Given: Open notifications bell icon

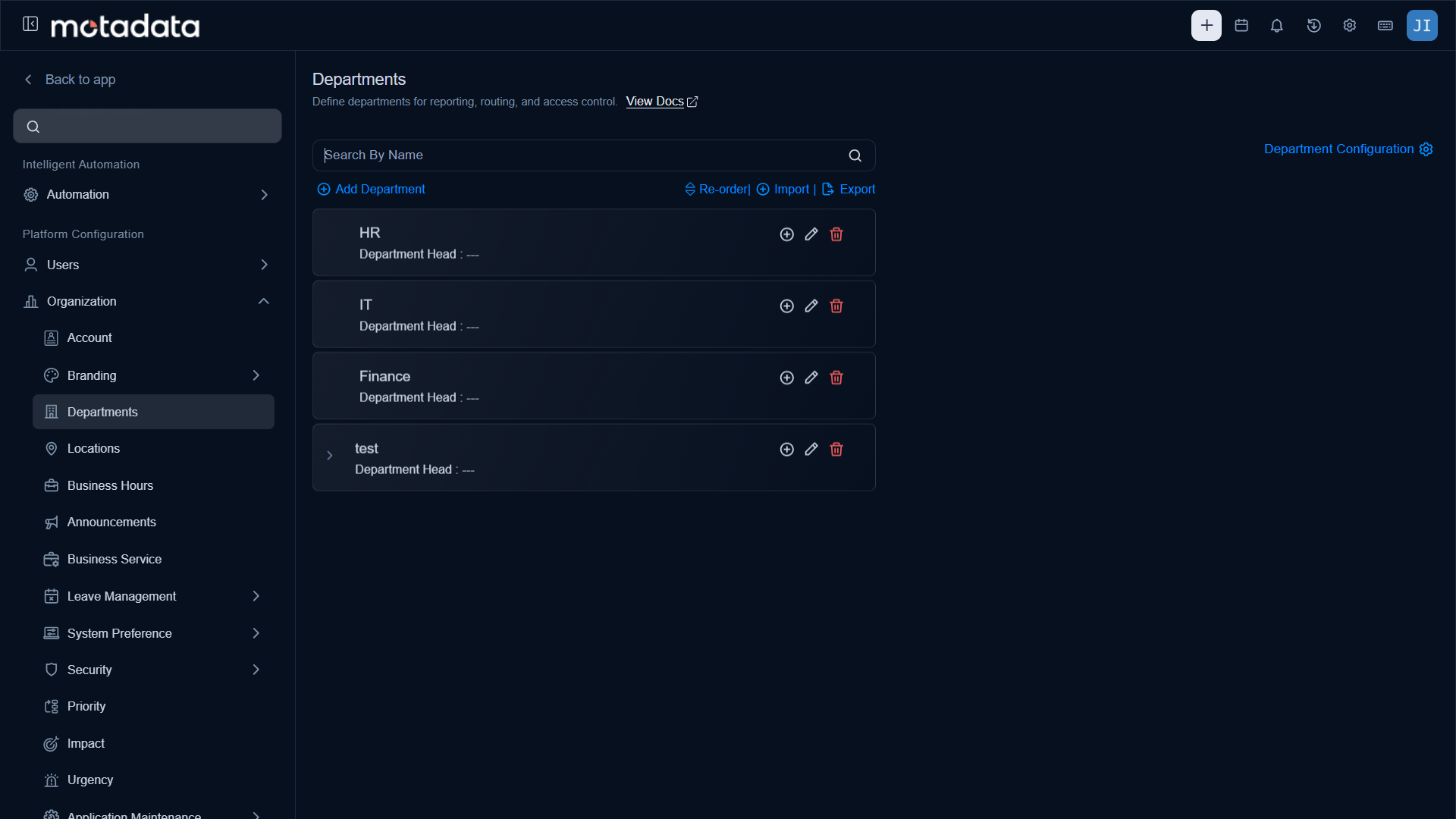Looking at the screenshot, I should coord(1277,25).
